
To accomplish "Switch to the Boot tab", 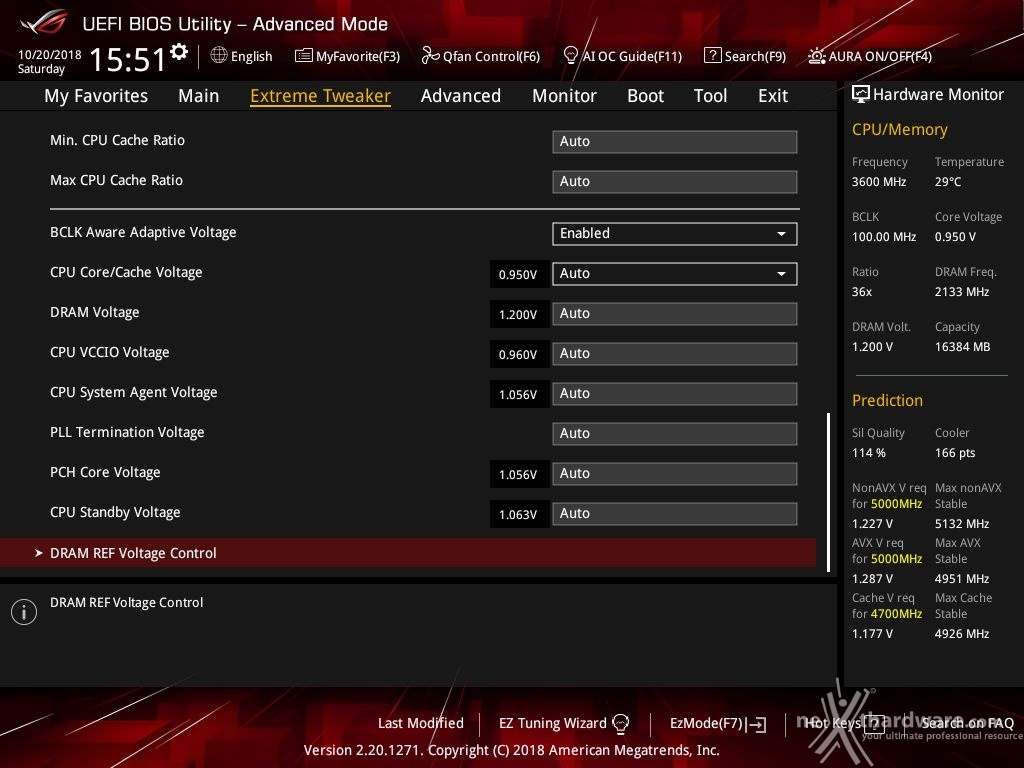I will (645, 96).
